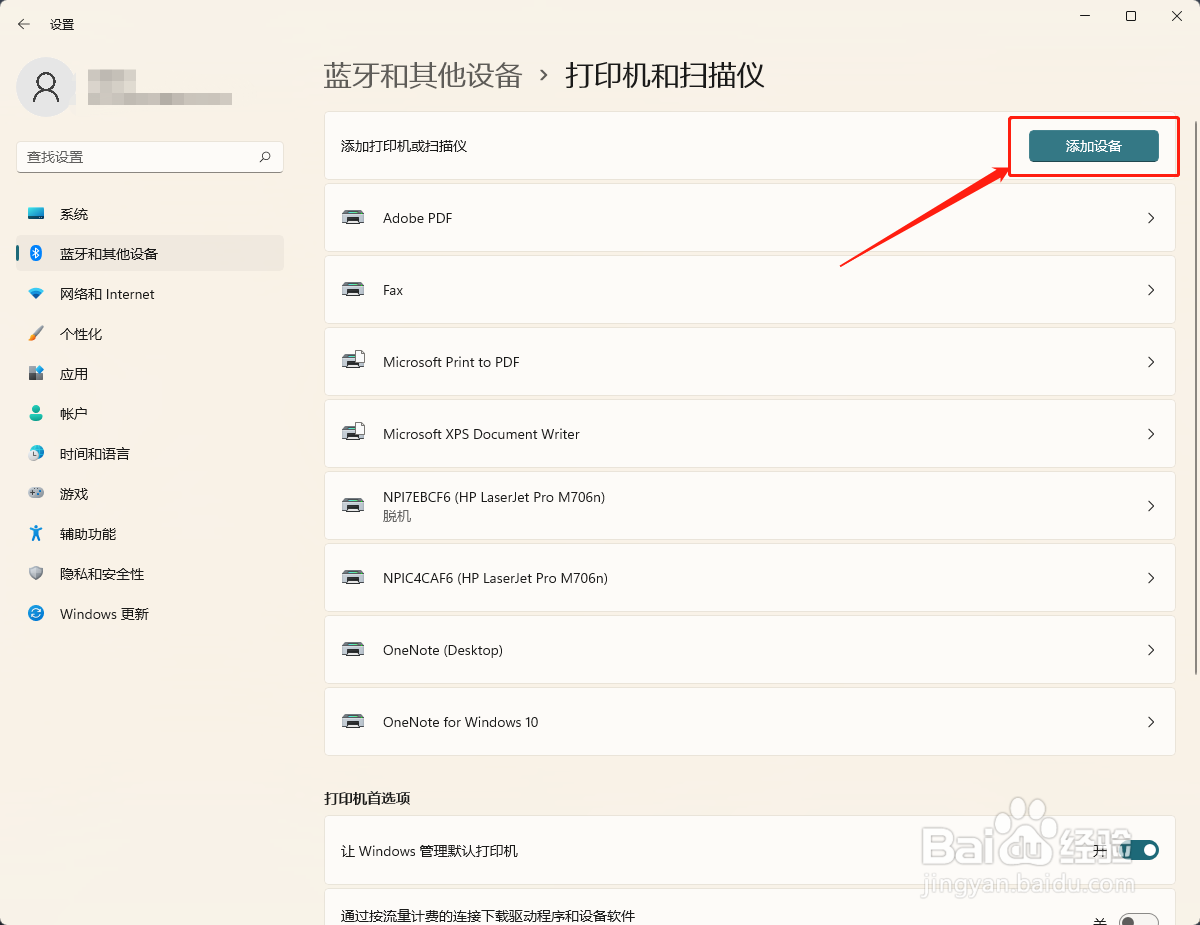Click NPI7EBCF6 (HP LaserJet Pro M706n) text

[x=494, y=497]
